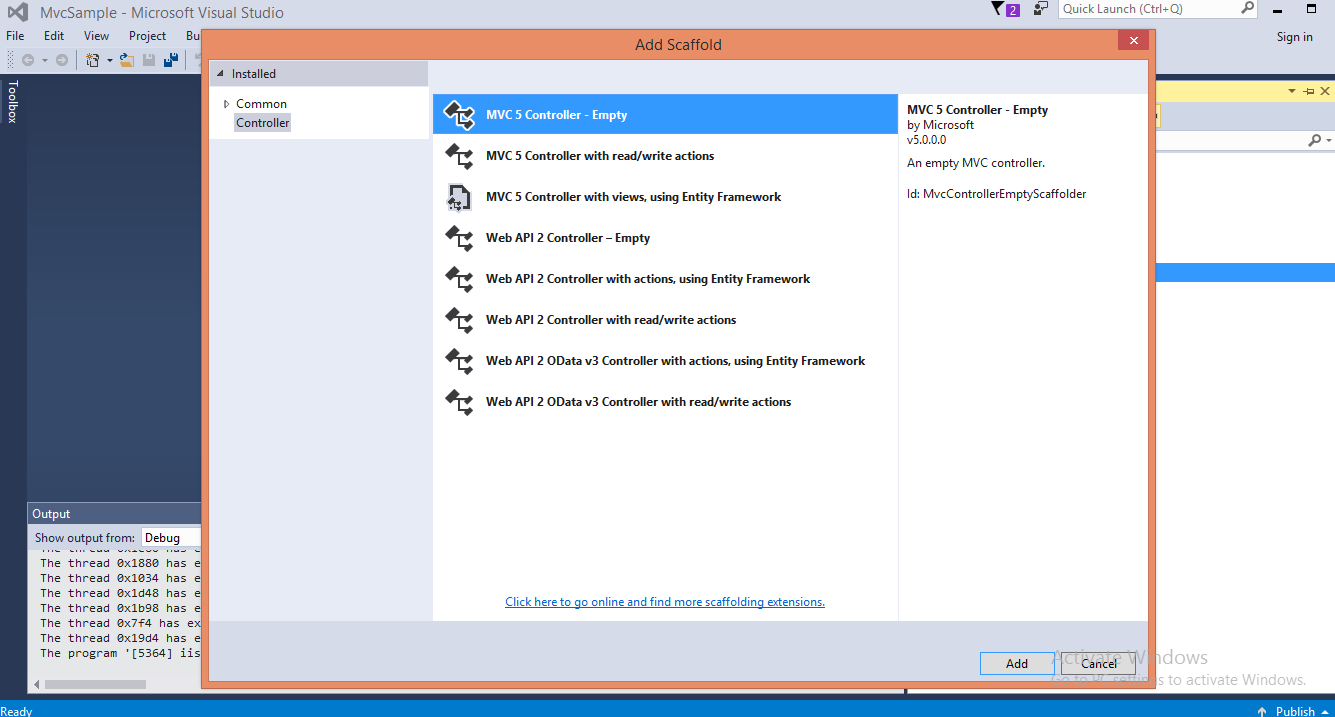Click Id: MvcControllerEmptyScaffolder text

click(996, 194)
